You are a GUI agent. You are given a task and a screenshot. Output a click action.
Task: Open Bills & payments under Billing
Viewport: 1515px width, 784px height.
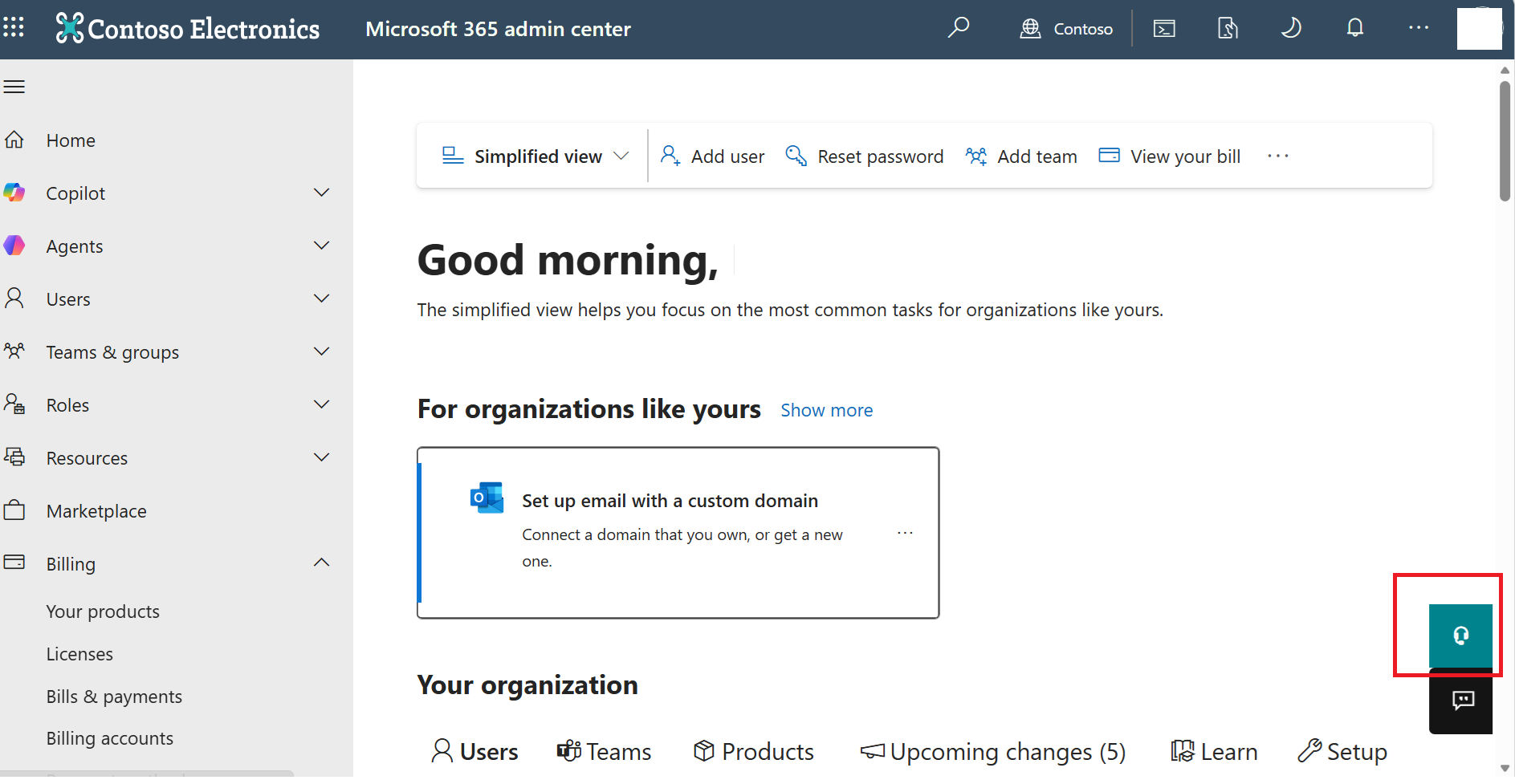point(114,697)
